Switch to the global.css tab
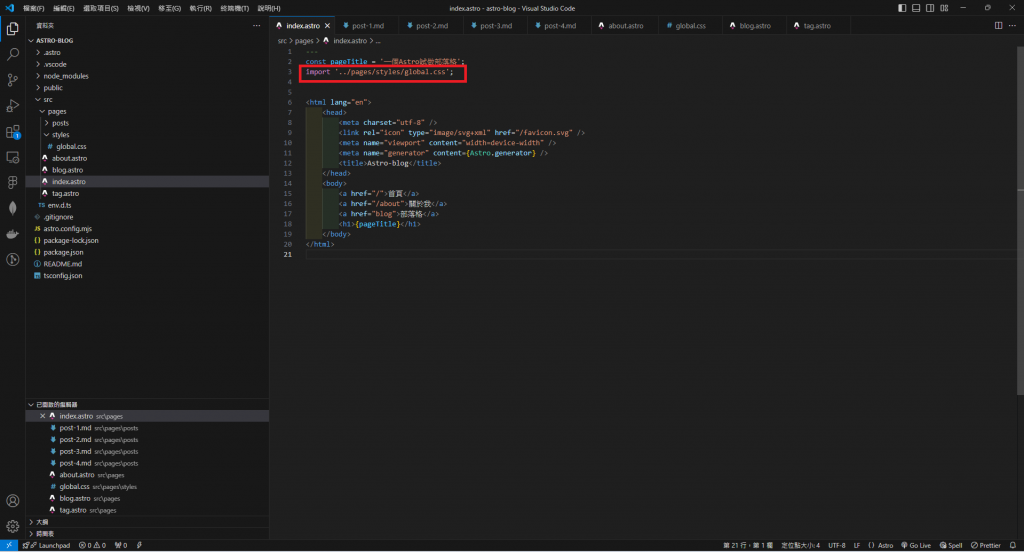 [x=690, y=25]
